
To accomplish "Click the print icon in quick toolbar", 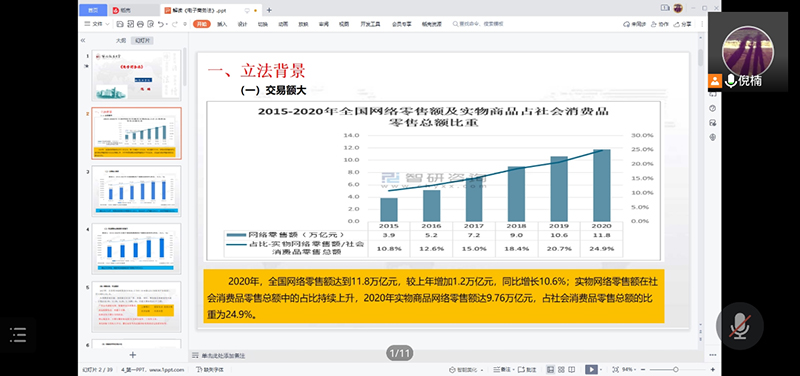I will click(x=140, y=24).
